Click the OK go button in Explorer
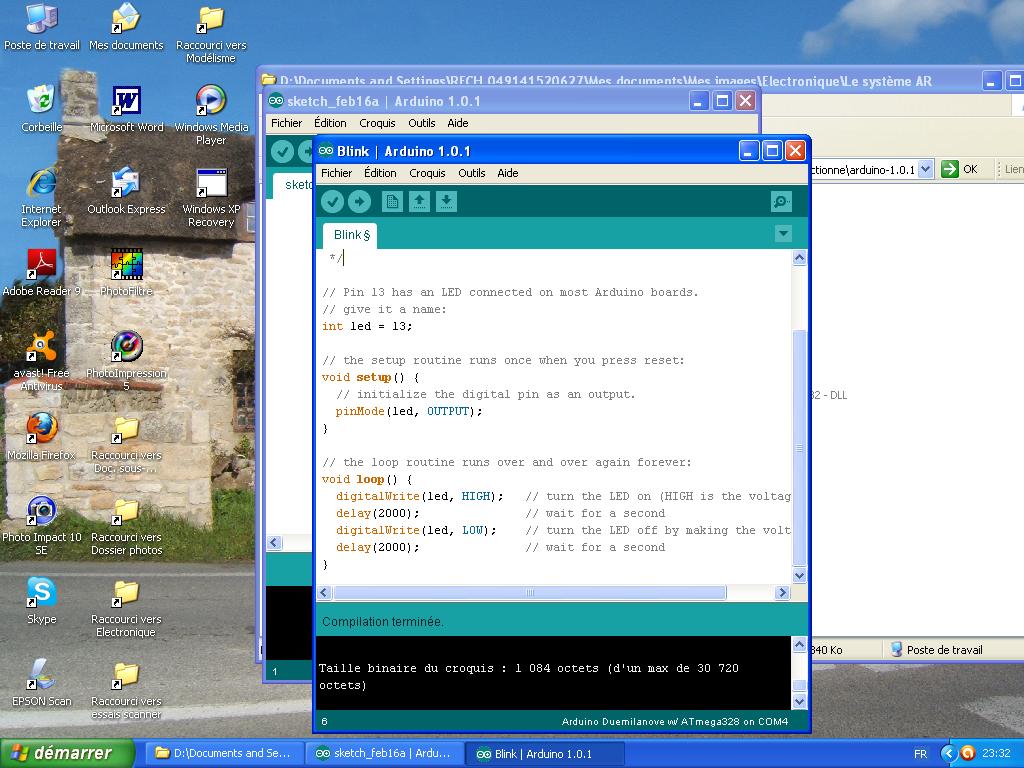This screenshot has height=768, width=1024. click(960, 169)
